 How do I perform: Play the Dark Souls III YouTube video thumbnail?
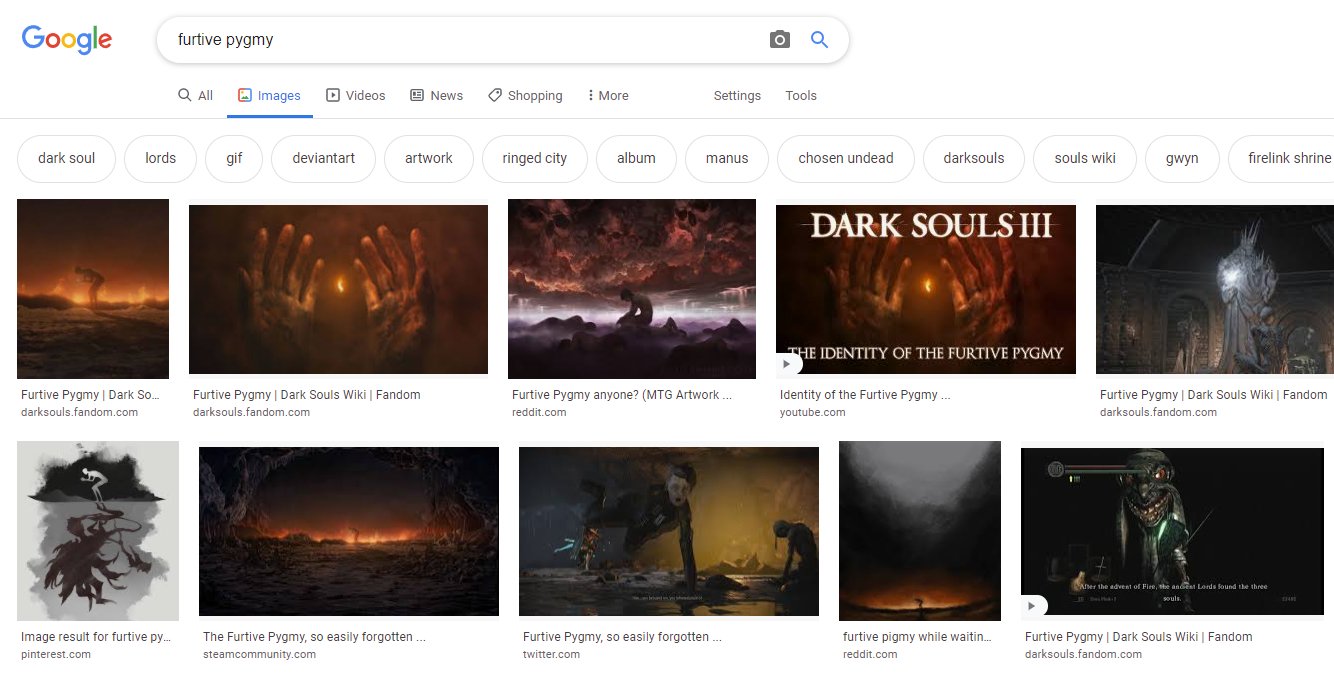pyautogui.click(x=925, y=289)
